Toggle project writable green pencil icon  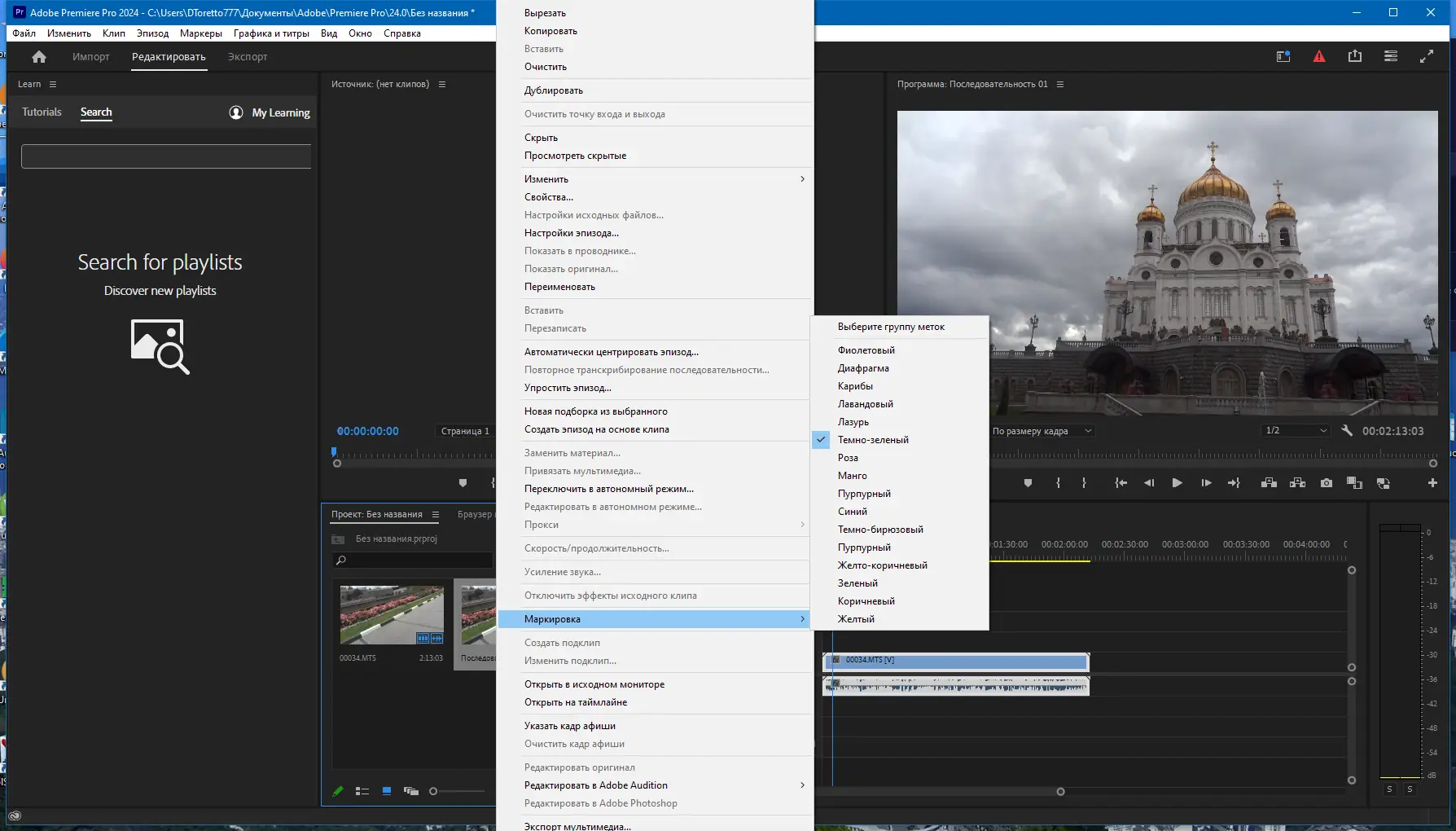(338, 791)
